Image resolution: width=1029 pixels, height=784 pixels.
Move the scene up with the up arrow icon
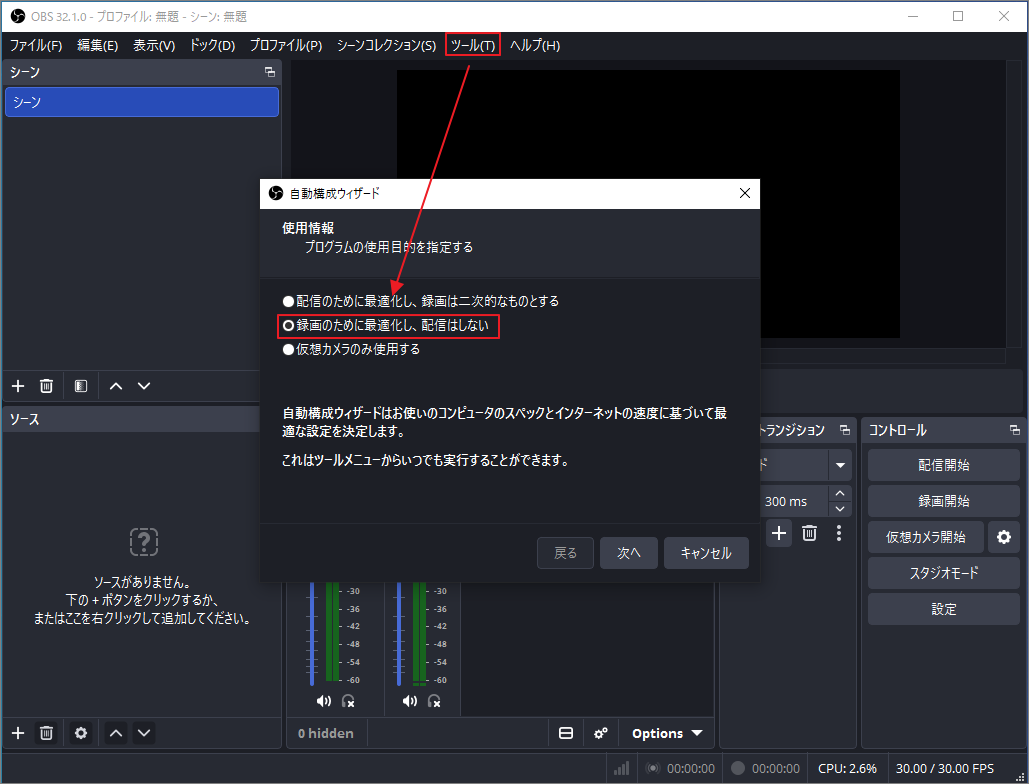[x=114, y=385]
